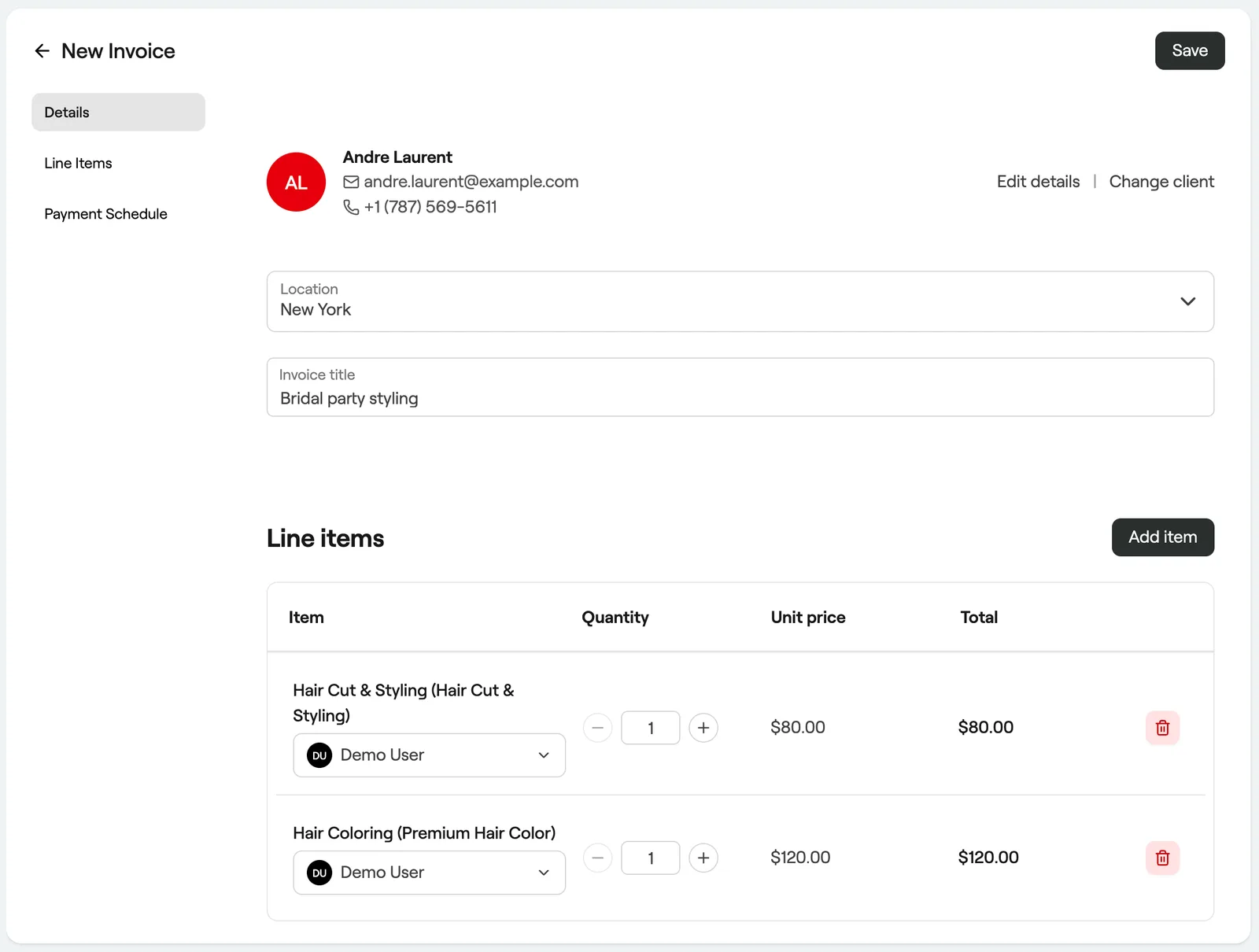Click the email andre.laurent@example.com
Viewport: 1259px width, 952px height.
point(471,182)
